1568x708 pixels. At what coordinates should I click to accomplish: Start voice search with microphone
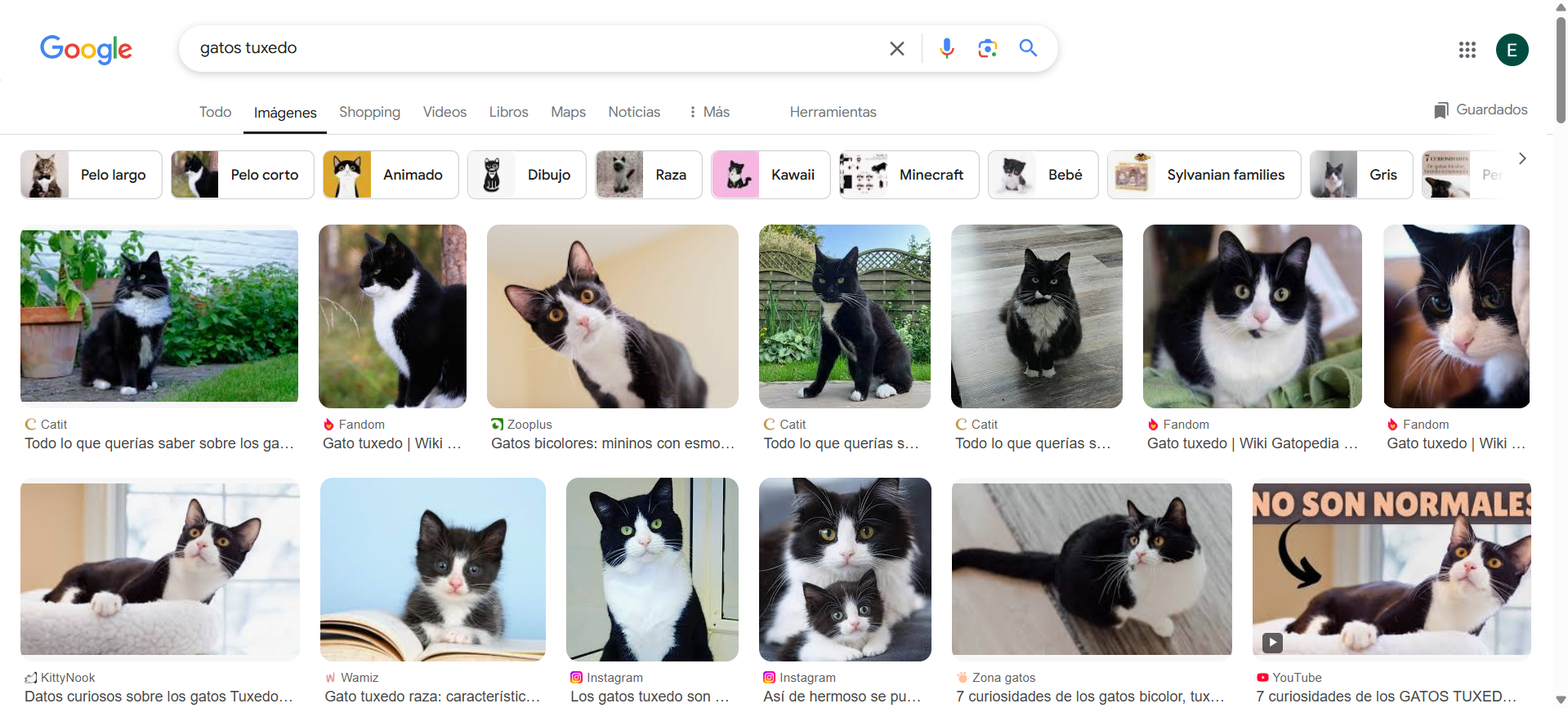946,49
